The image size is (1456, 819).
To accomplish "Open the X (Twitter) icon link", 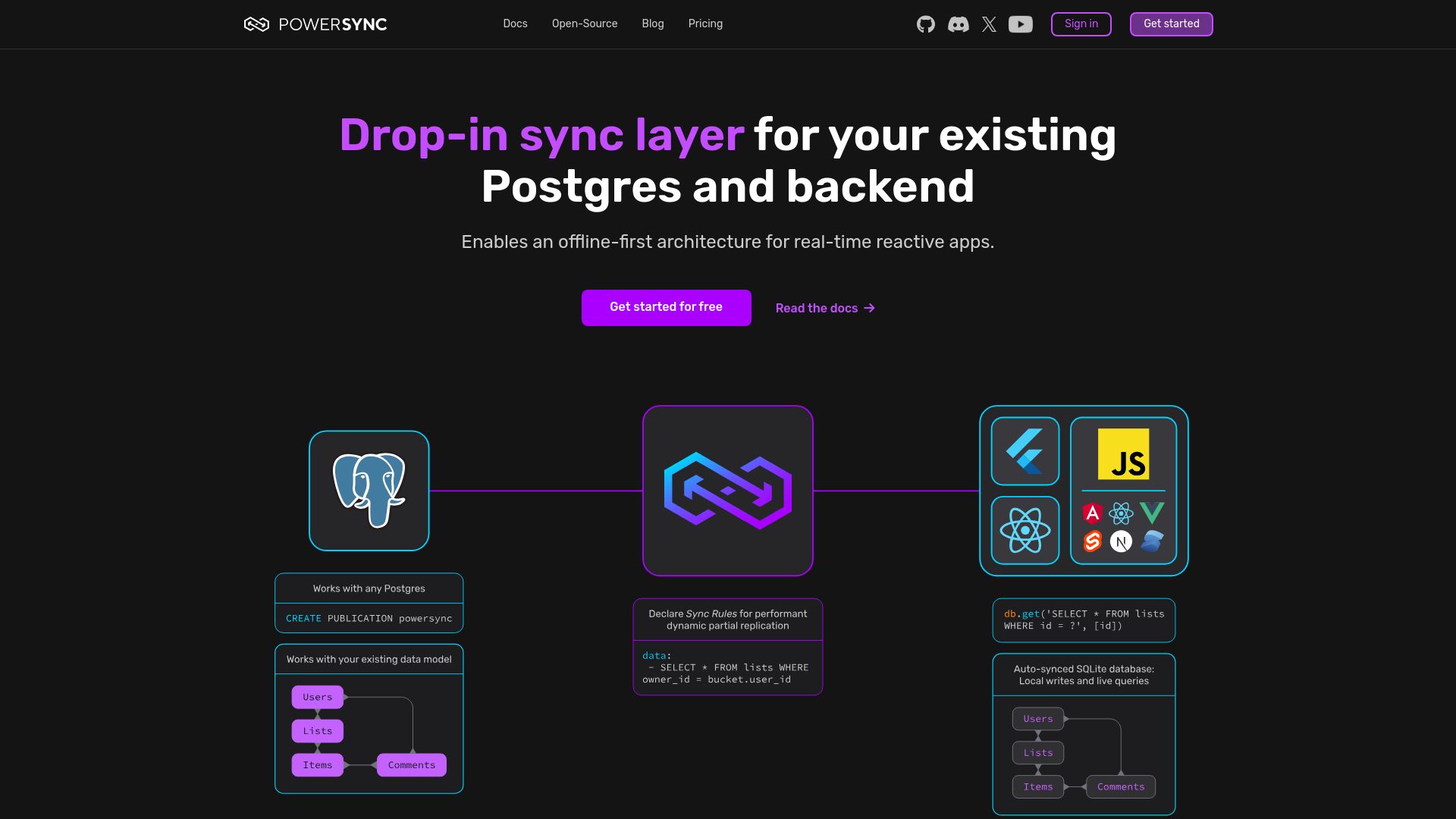I will pos(989,24).
